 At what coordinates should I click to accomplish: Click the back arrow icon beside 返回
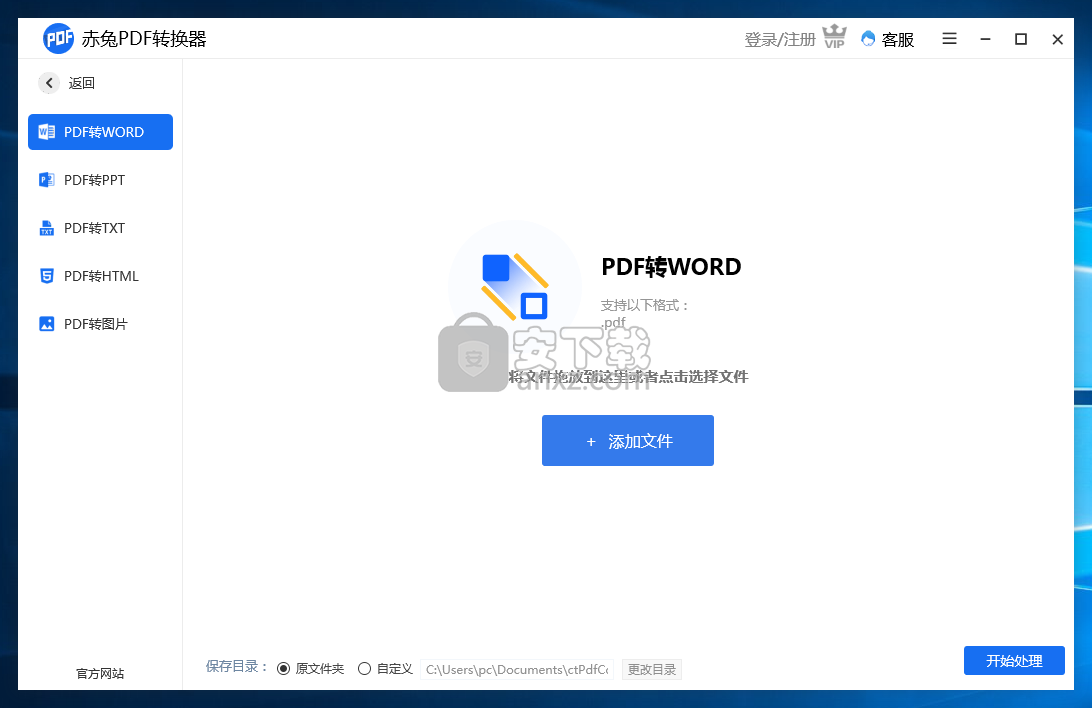[x=49, y=83]
